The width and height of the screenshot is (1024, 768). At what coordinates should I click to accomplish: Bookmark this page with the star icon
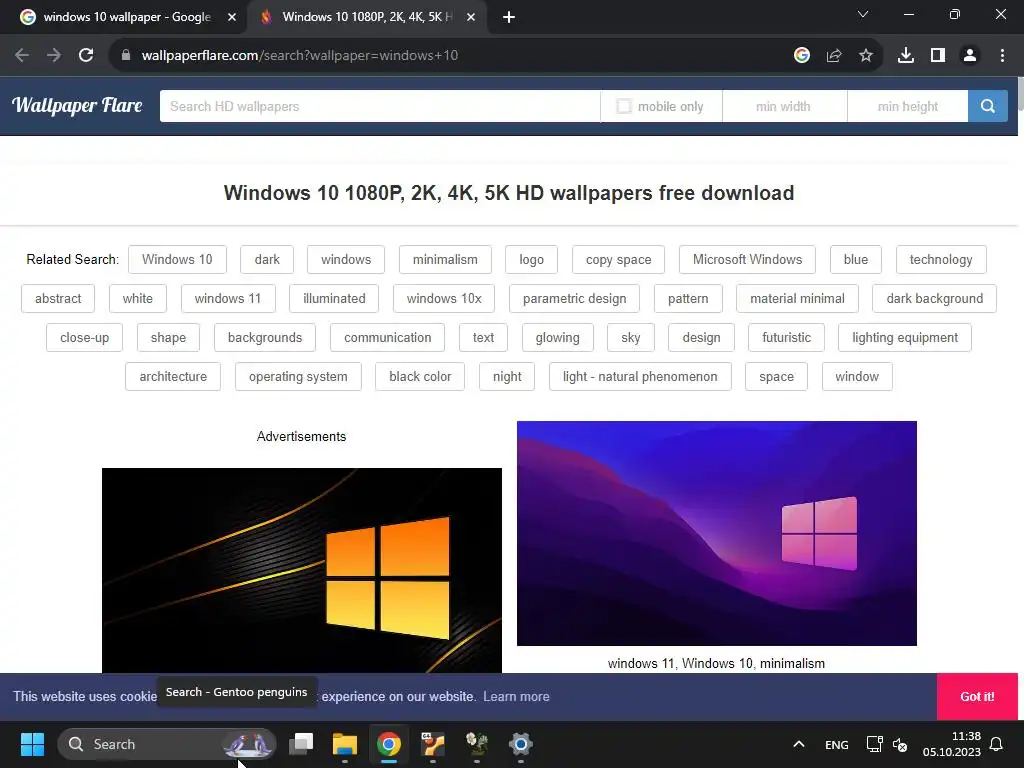[x=866, y=56]
